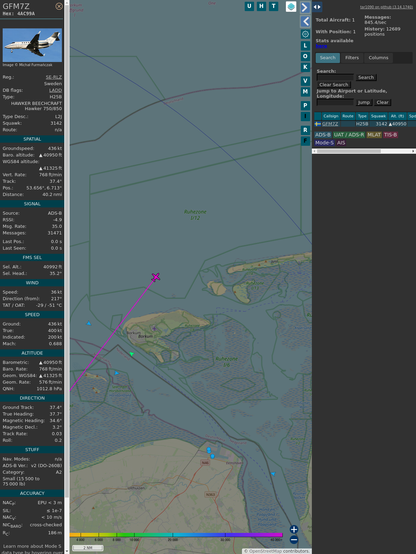Screen dimensions: 416x554
Task: Switch to the Columns tab
Action: pyautogui.click(x=378, y=58)
